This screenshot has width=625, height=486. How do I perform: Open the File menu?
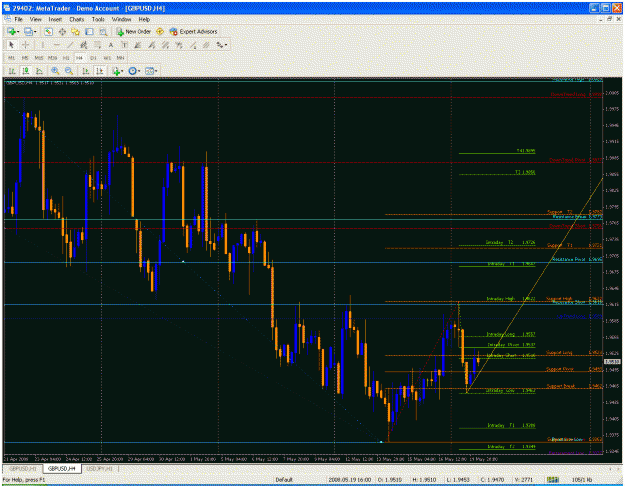click(x=18, y=19)
